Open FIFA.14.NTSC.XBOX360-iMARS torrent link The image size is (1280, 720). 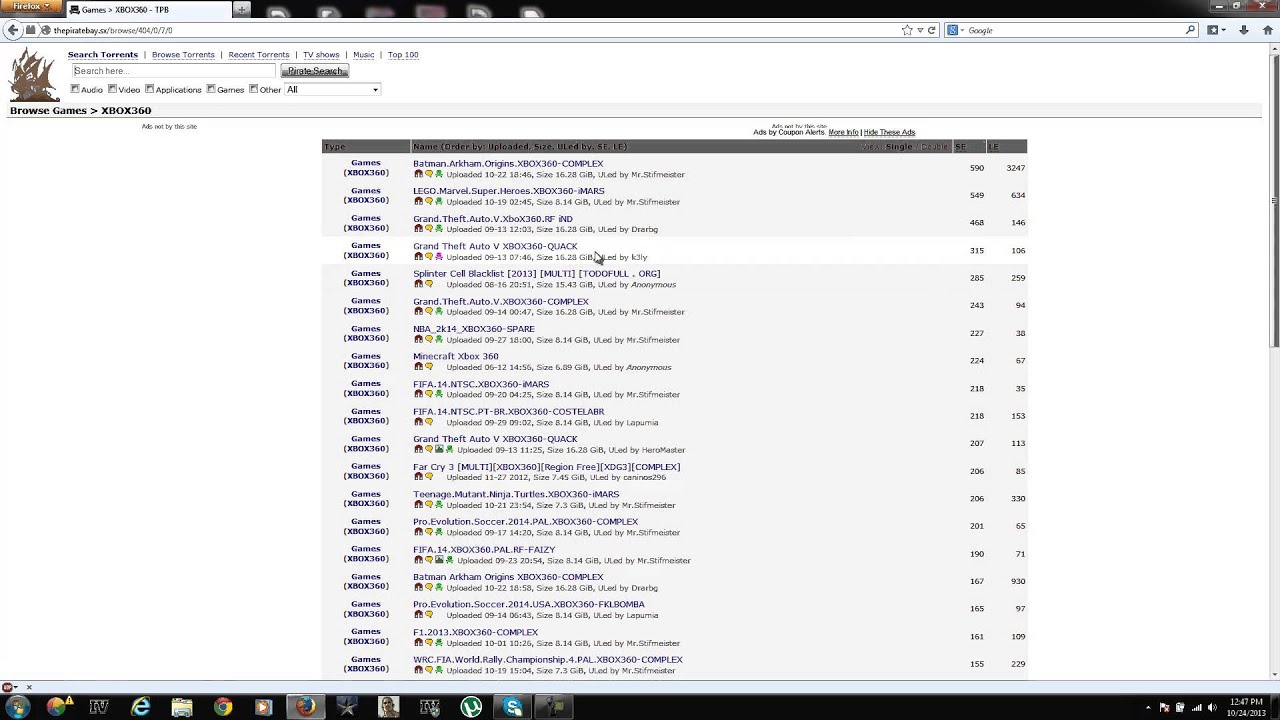pyautogui.click(x=481, y=384)
